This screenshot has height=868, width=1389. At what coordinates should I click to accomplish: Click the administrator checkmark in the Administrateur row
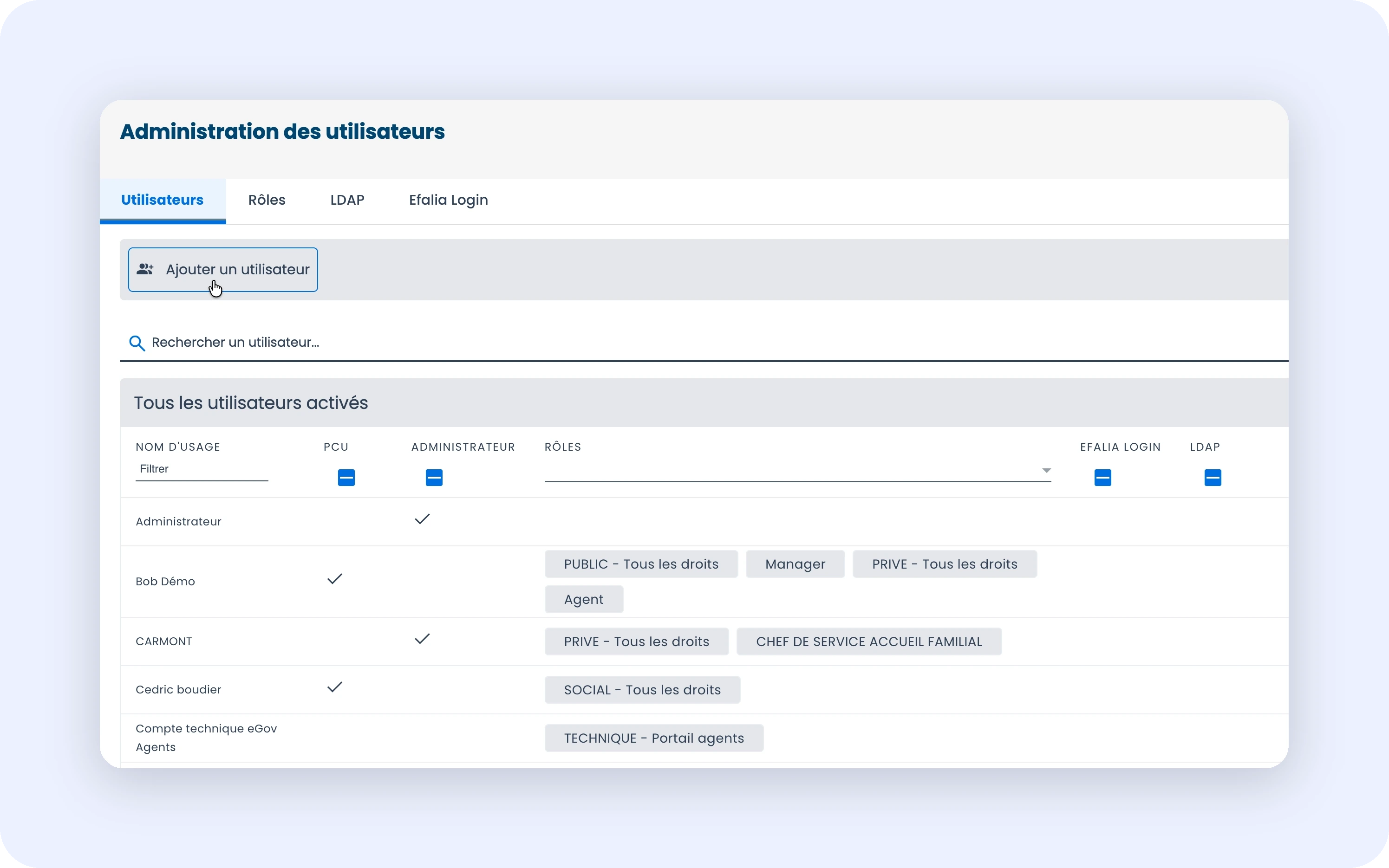[x=422, y=519]
